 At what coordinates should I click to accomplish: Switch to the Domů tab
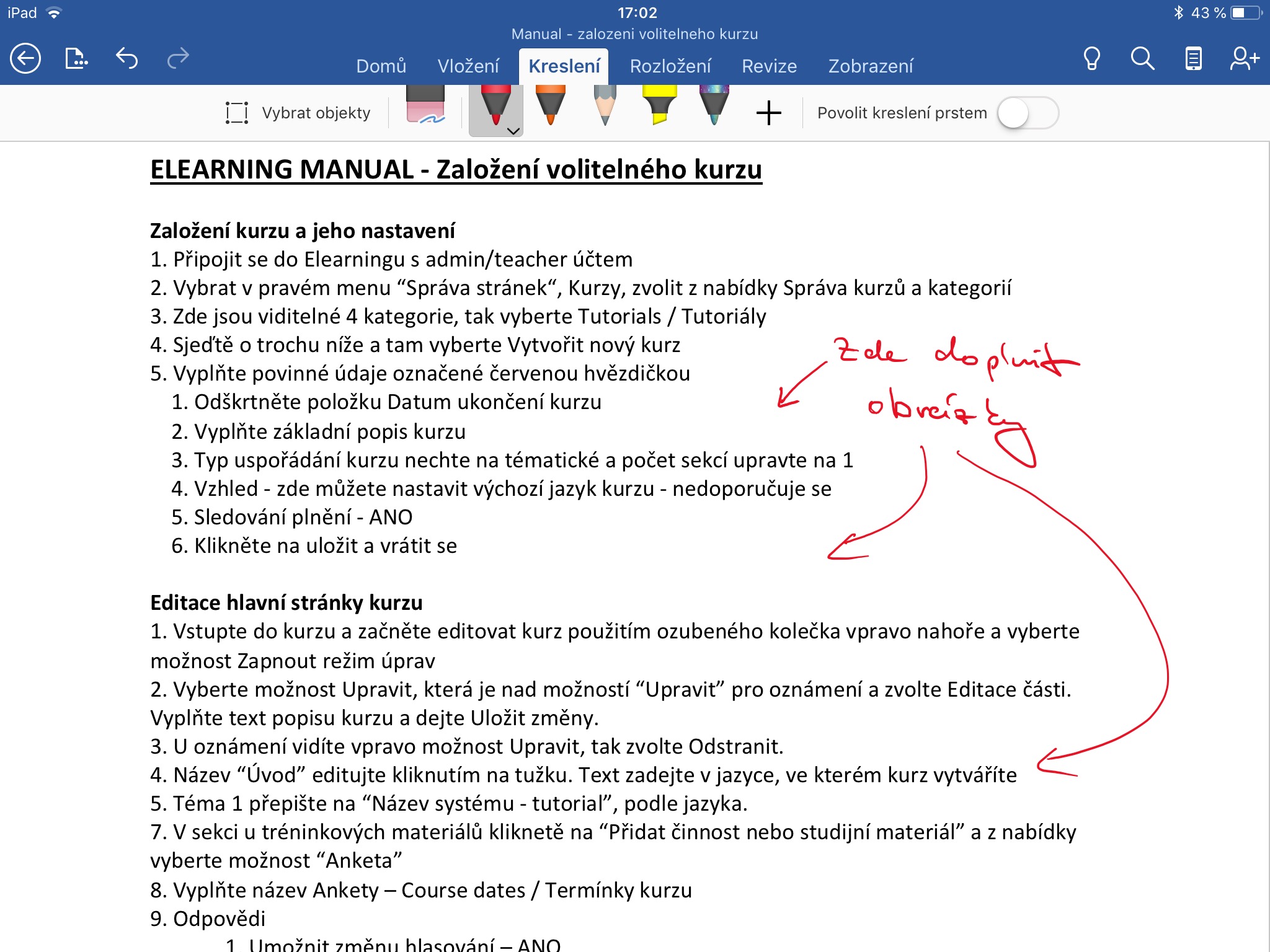[381, 66]
